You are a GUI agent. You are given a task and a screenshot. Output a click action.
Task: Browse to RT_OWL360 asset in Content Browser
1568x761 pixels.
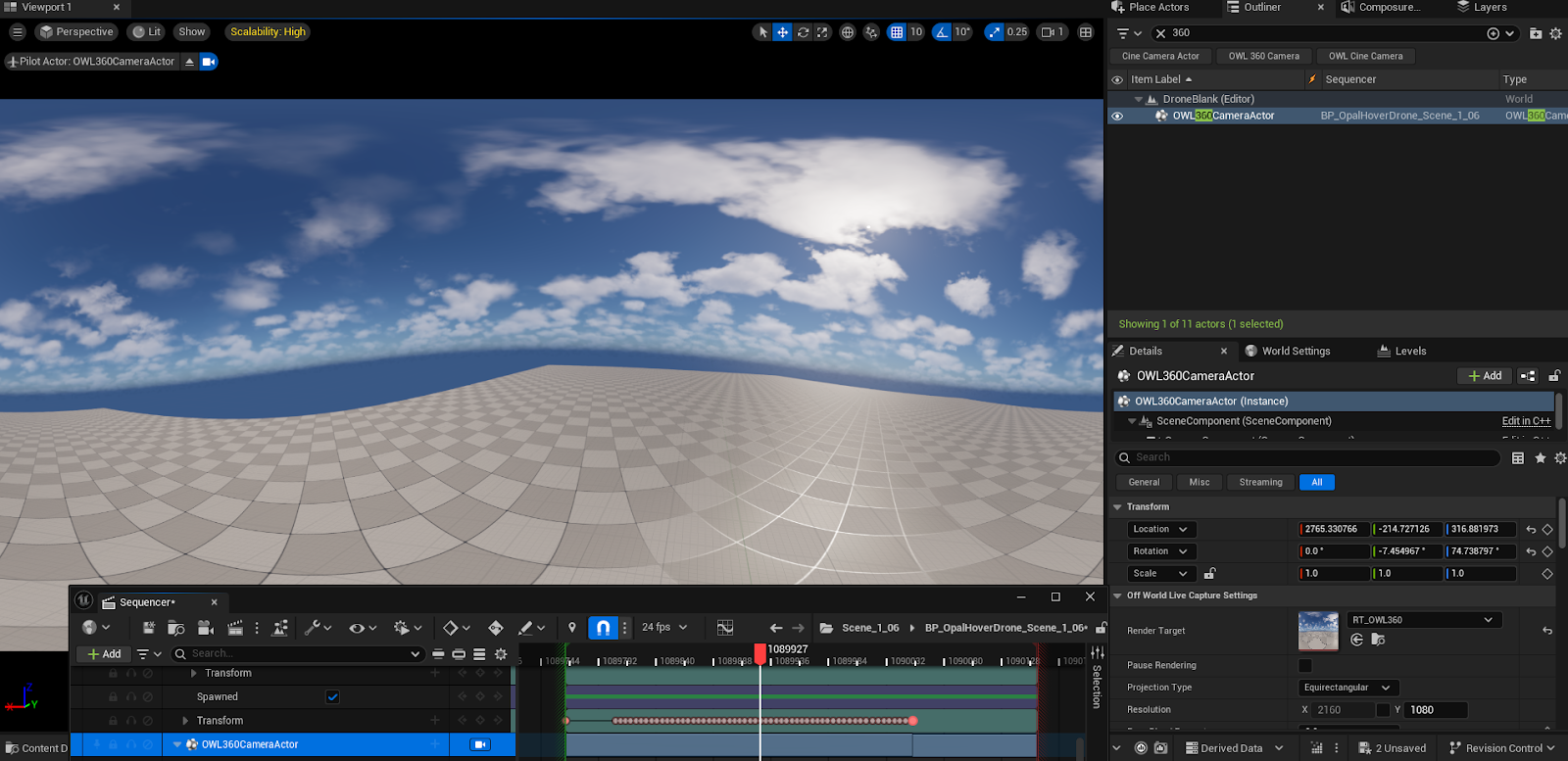(1378, 640)
